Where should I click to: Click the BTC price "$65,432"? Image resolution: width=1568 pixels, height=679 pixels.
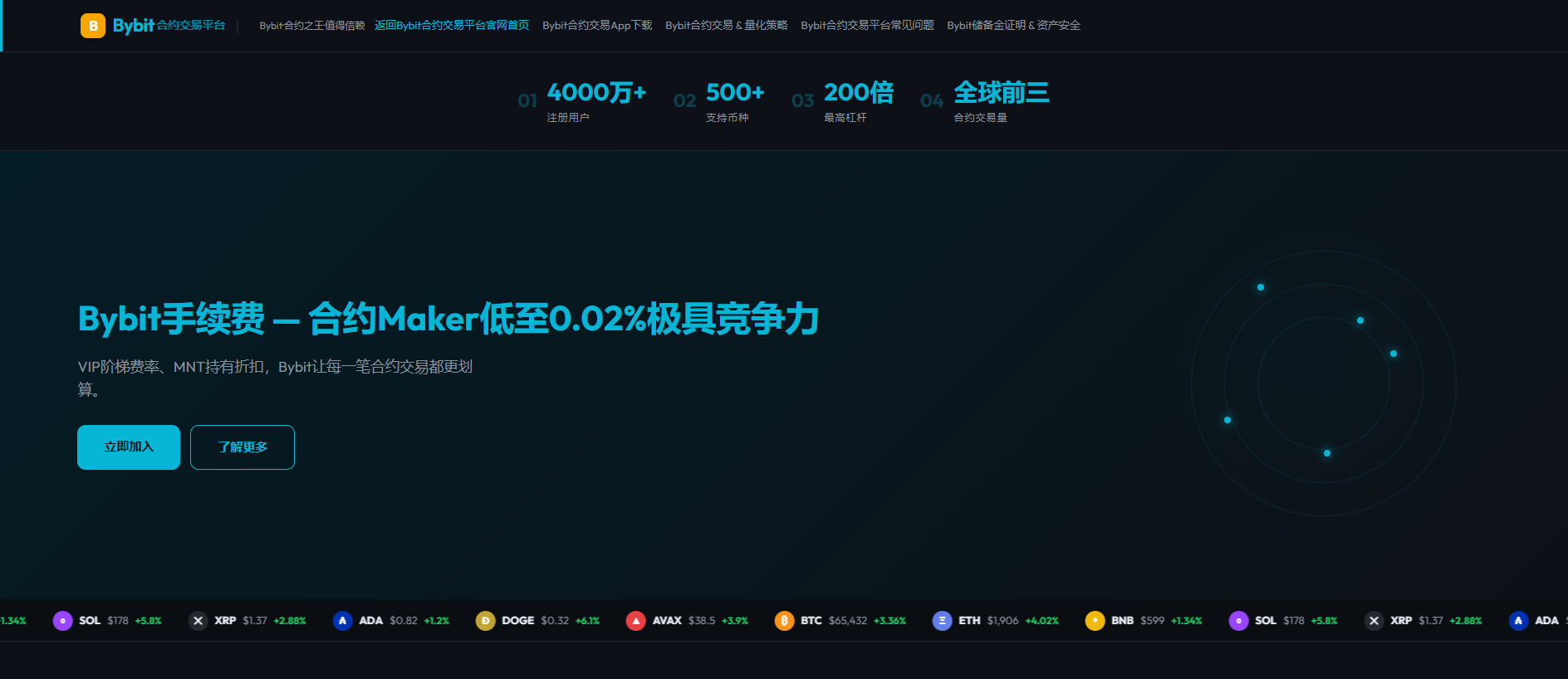pos(848,621)
